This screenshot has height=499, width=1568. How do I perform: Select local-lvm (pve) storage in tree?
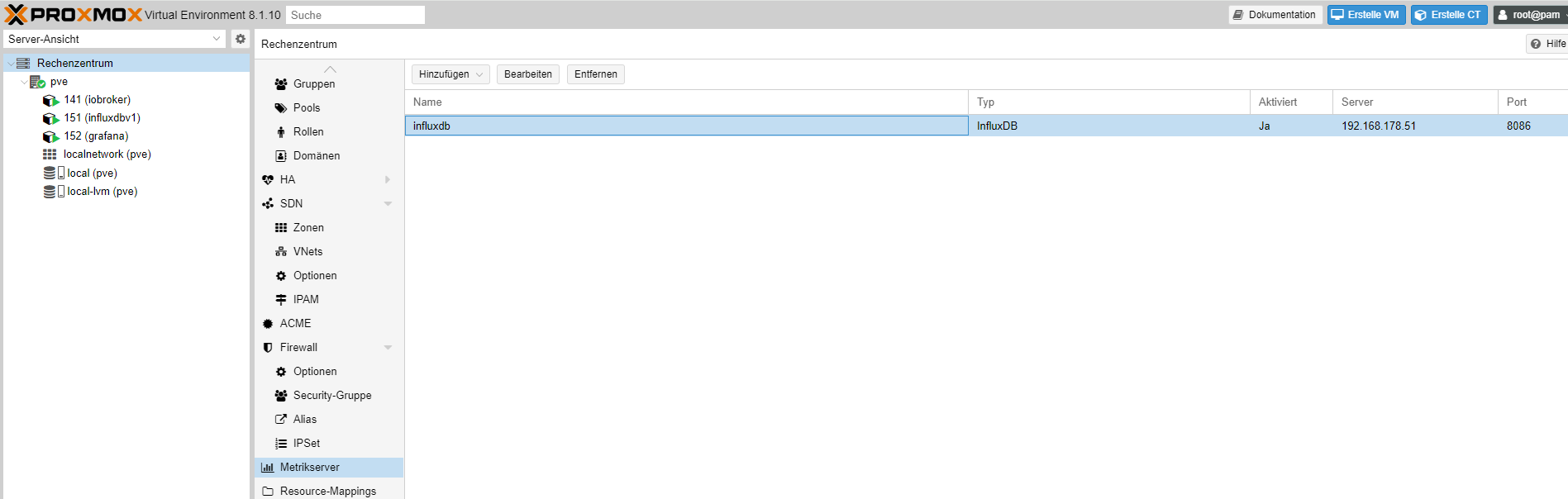coord(126,191)
